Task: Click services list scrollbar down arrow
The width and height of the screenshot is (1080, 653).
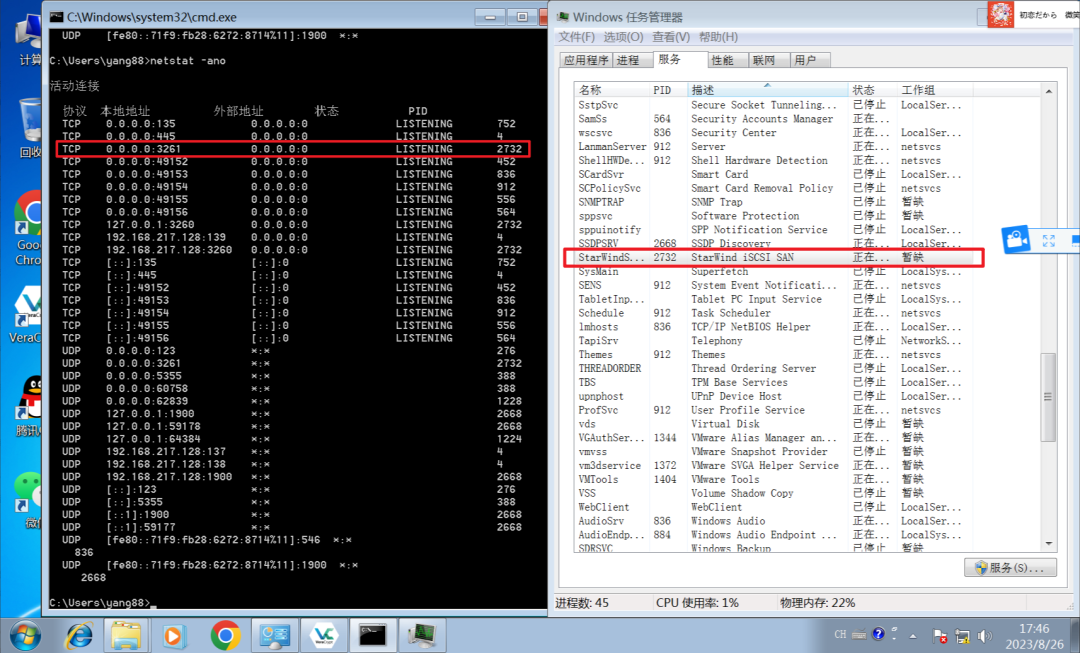Action: [1048, 543]
